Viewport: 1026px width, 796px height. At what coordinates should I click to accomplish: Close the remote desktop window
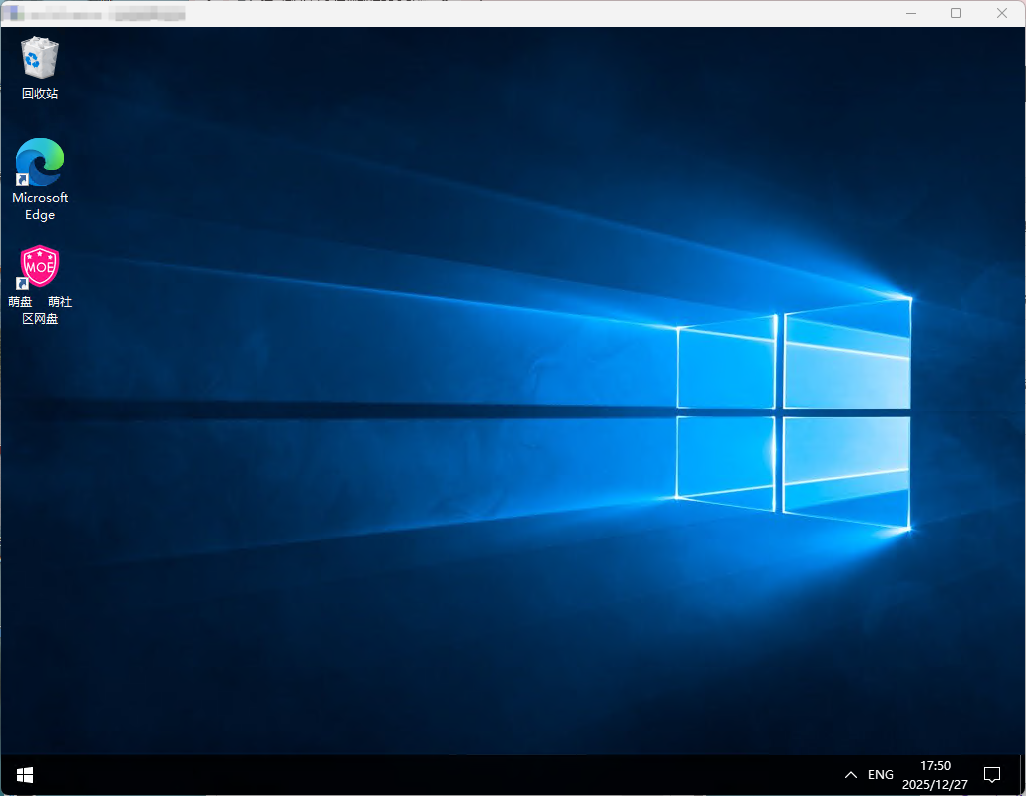pos(1002,13)
